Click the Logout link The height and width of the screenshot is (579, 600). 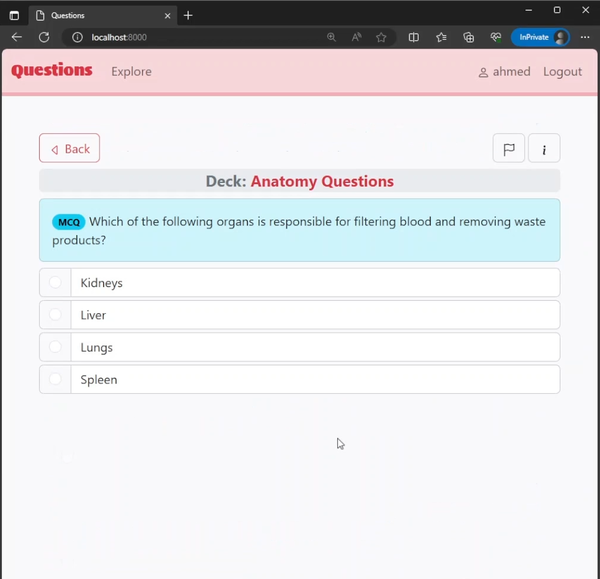562,72
